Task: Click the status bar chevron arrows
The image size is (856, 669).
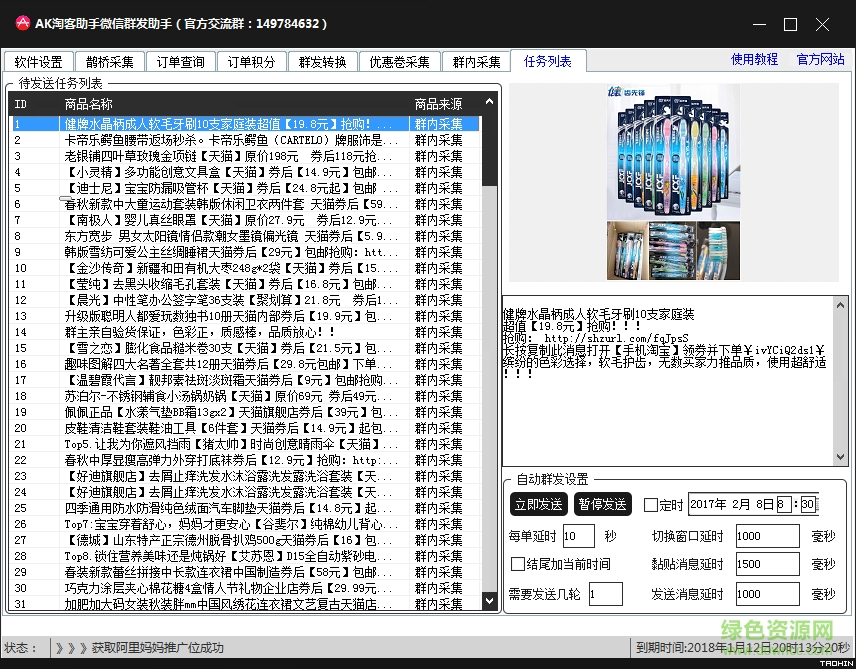Action: pos(70,648)
